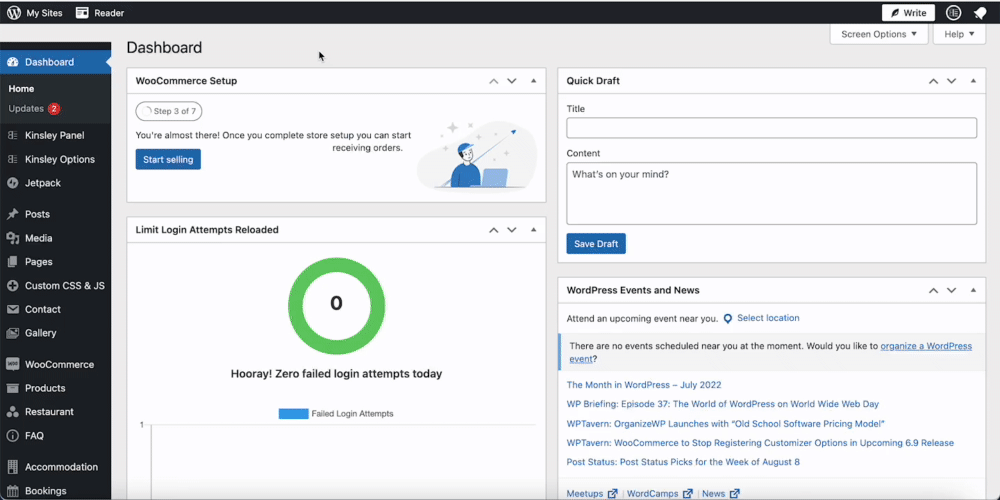The image size is (1000, 500).
Task: Click the Kinsley Options sidebar icon
Action: point(12,159)
